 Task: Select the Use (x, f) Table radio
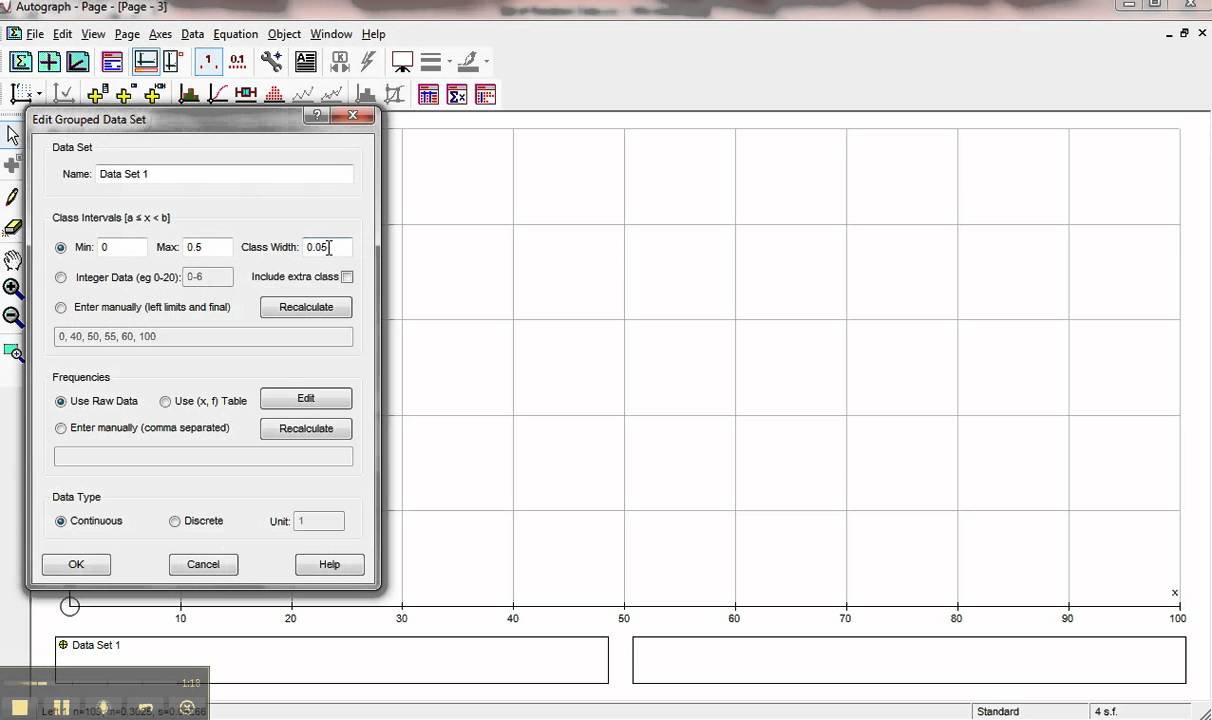click(x=165, y=401)
